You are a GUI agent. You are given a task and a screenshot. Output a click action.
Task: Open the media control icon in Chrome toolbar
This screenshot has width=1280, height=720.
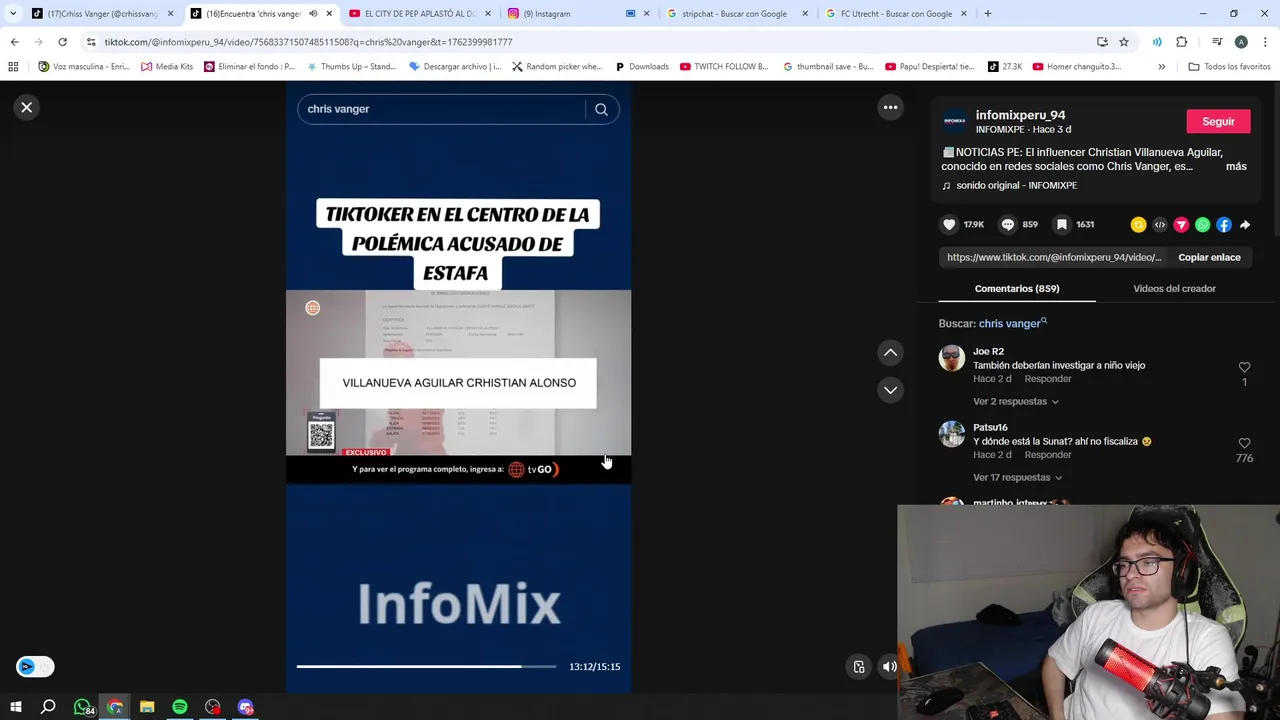[x=1217, y=42]
